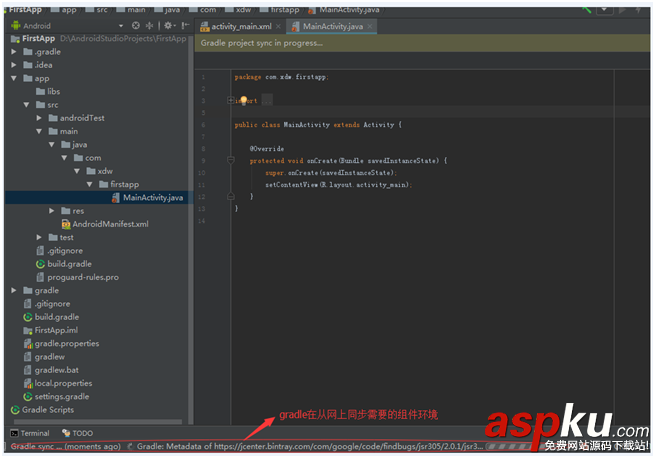Click the collapse-all icon in Project panel header
The width and height of the screenshot is (655, 458).
point(149,25)
